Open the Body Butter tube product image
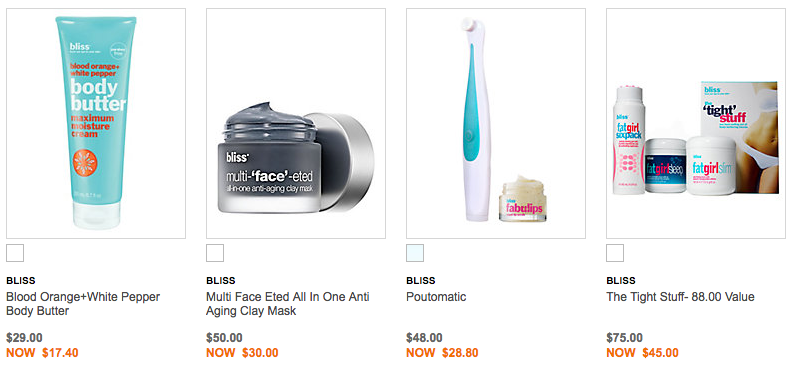Viewport: 789px width, 379px height. pos(96,123)
